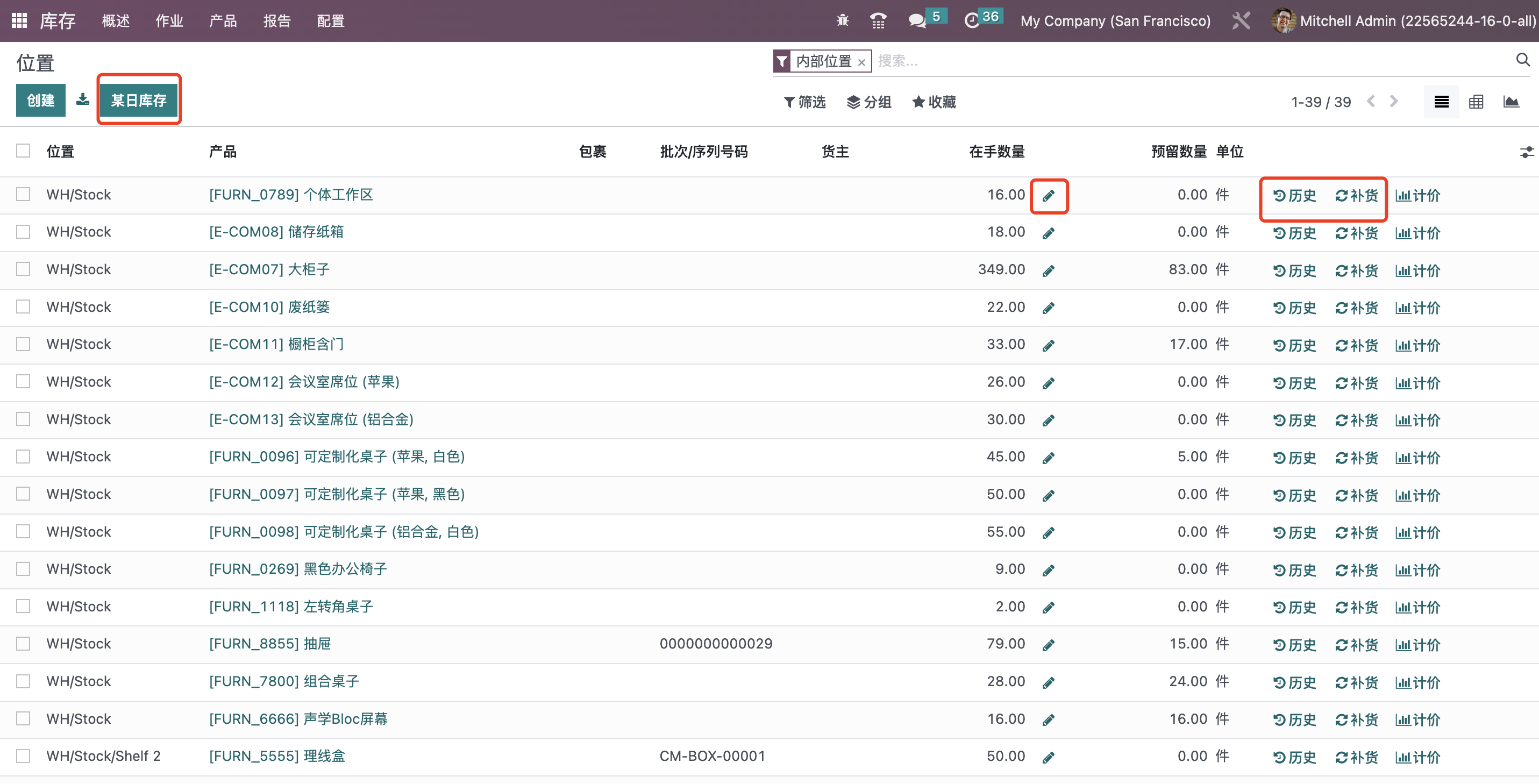Edit on-hand quantity for 储存纸箱
Viewport: 1539px width, 784px height.
1049,233
